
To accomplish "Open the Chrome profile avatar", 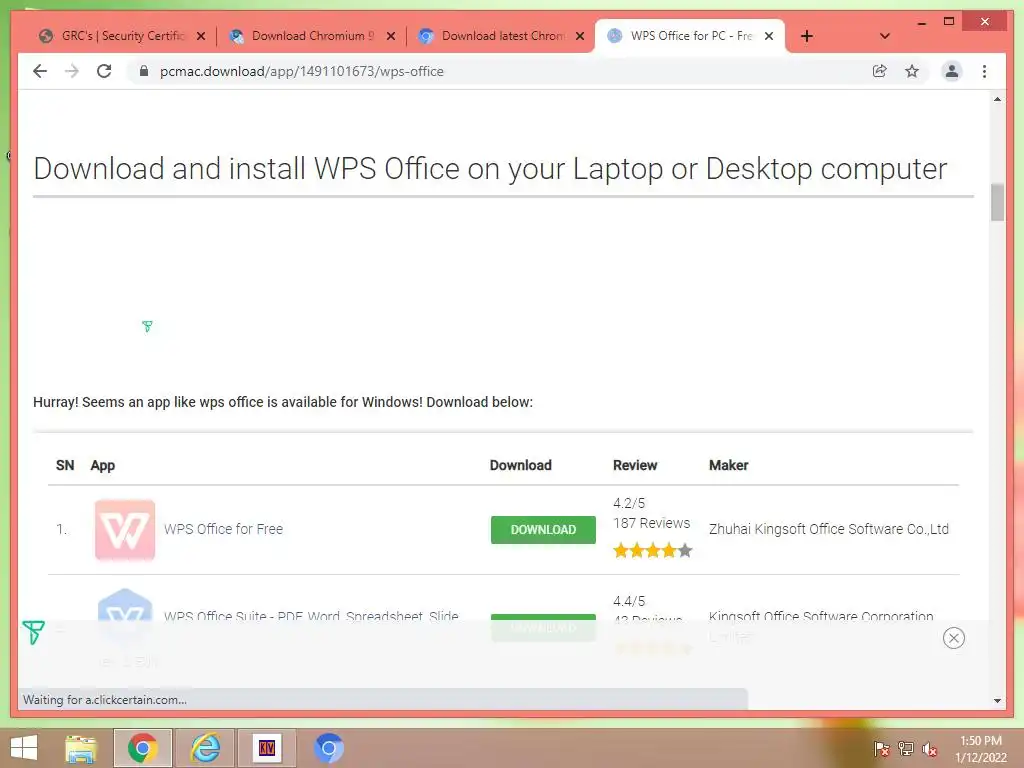I will [952, 71].
